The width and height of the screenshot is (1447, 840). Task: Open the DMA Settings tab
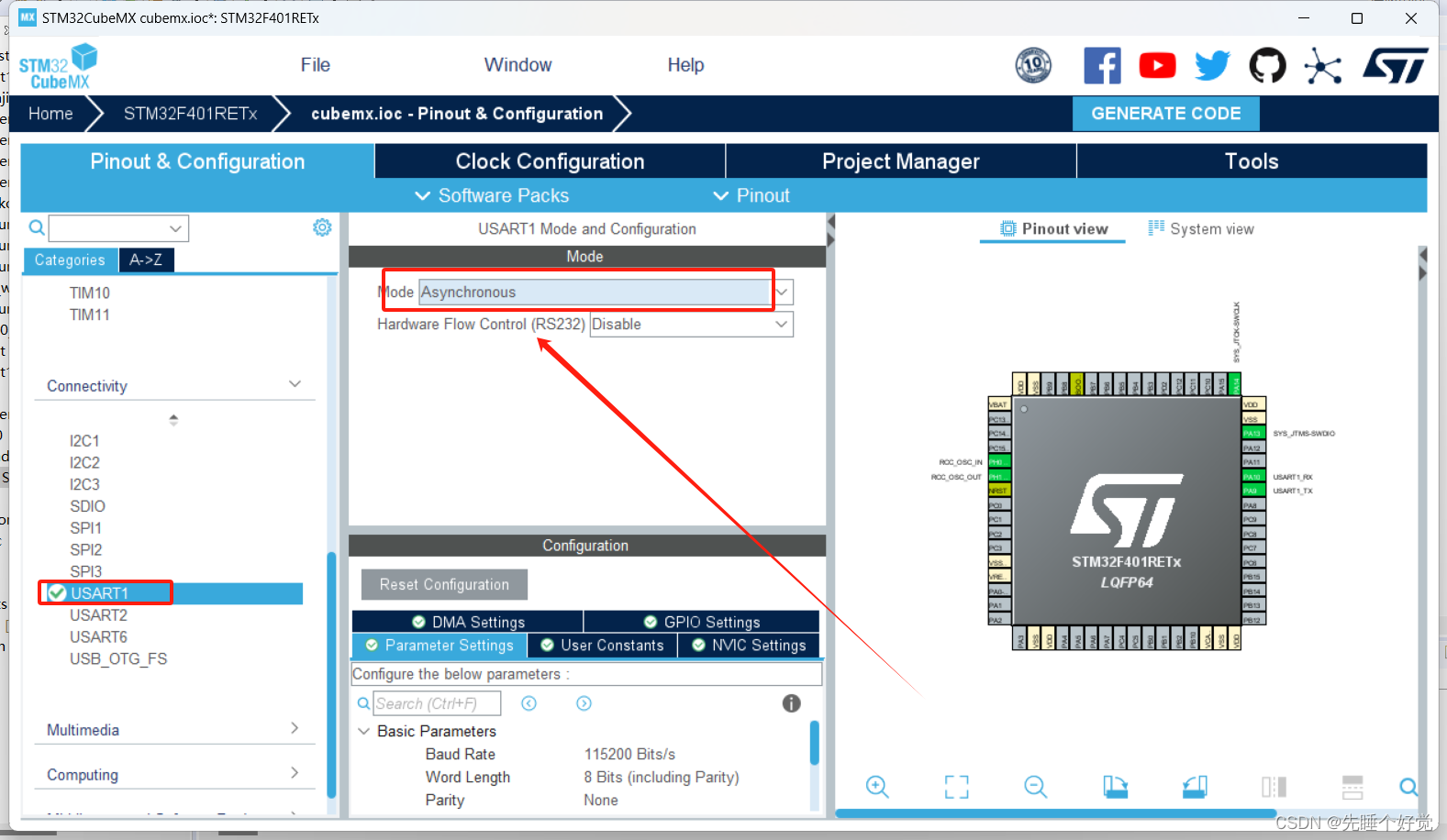(x=468, y=622)
